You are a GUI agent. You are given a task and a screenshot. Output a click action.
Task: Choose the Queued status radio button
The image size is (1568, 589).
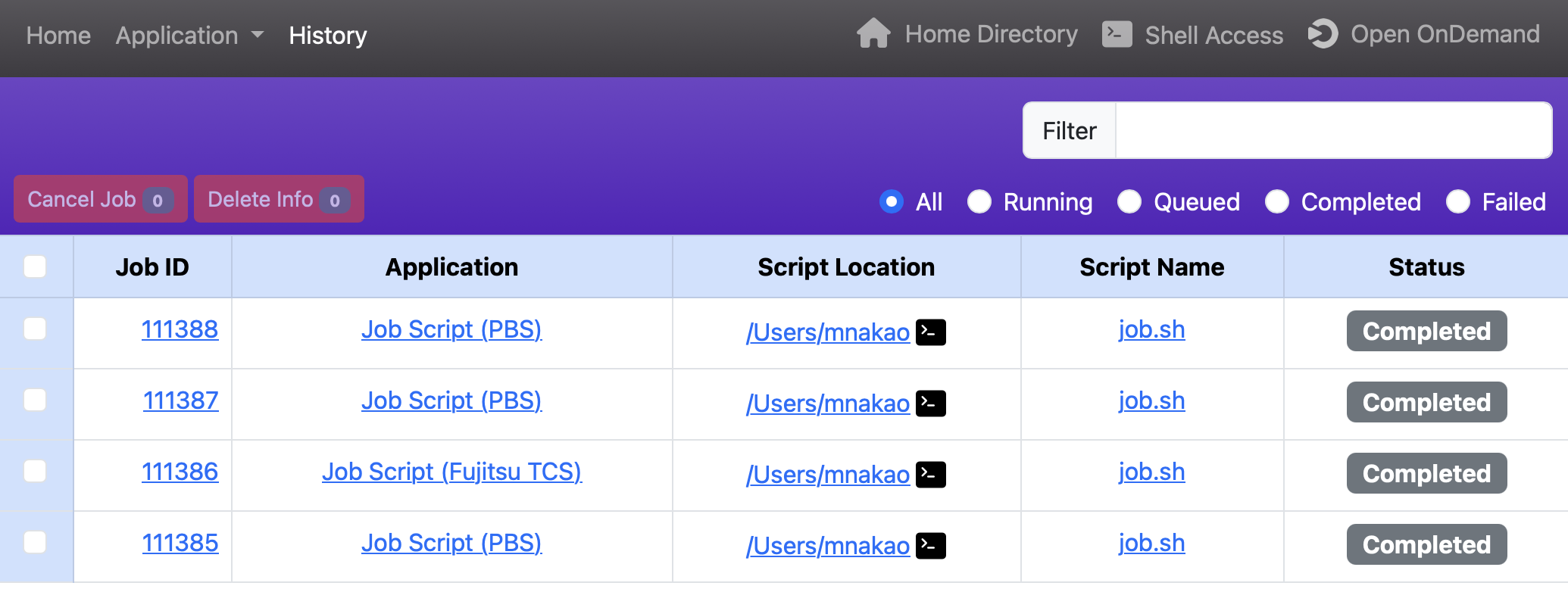point(1129,202)
